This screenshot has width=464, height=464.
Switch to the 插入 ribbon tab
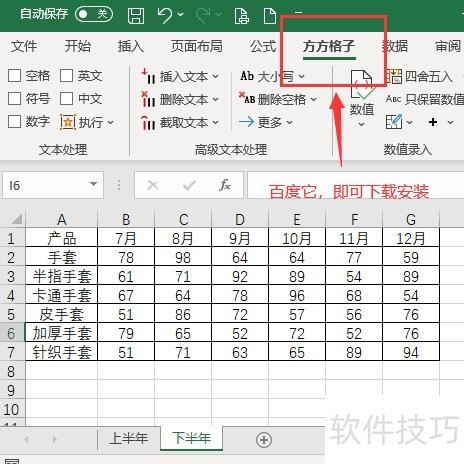pos(131,46)
